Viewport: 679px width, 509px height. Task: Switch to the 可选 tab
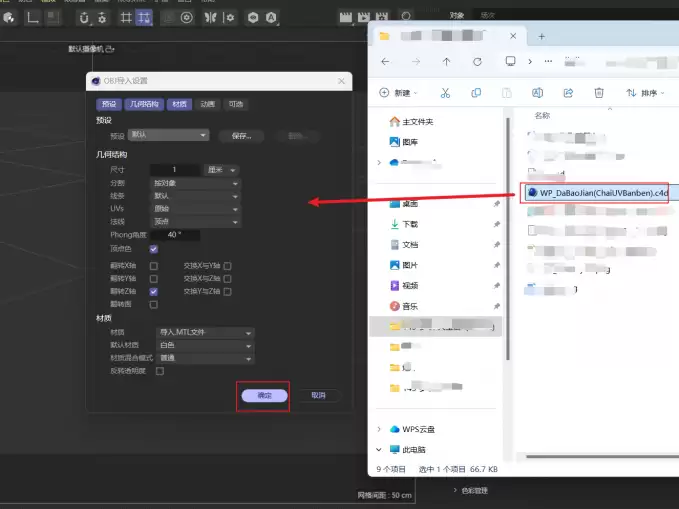236,104
